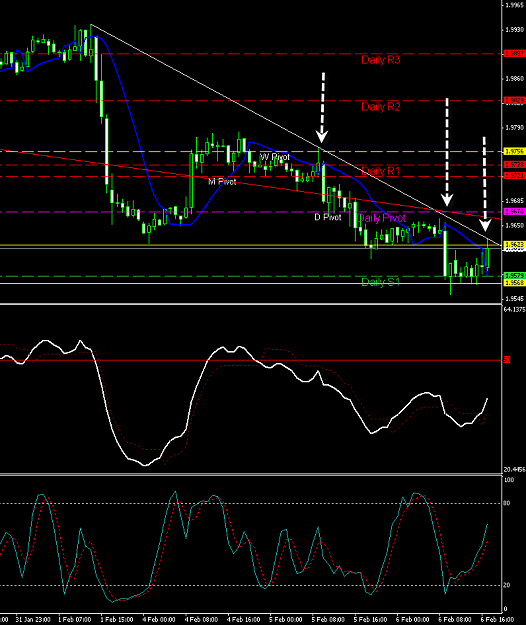This screenshot has width=526, height=625.
Task: Click the 20.4456 indicator scale value
Action: click(514, 470)
